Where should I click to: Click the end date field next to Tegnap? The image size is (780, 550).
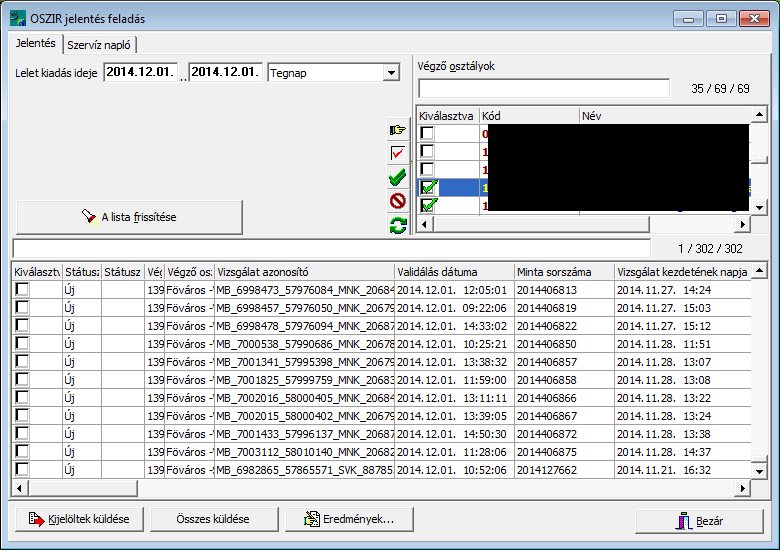pyautogui.click(x=225, y=72)
